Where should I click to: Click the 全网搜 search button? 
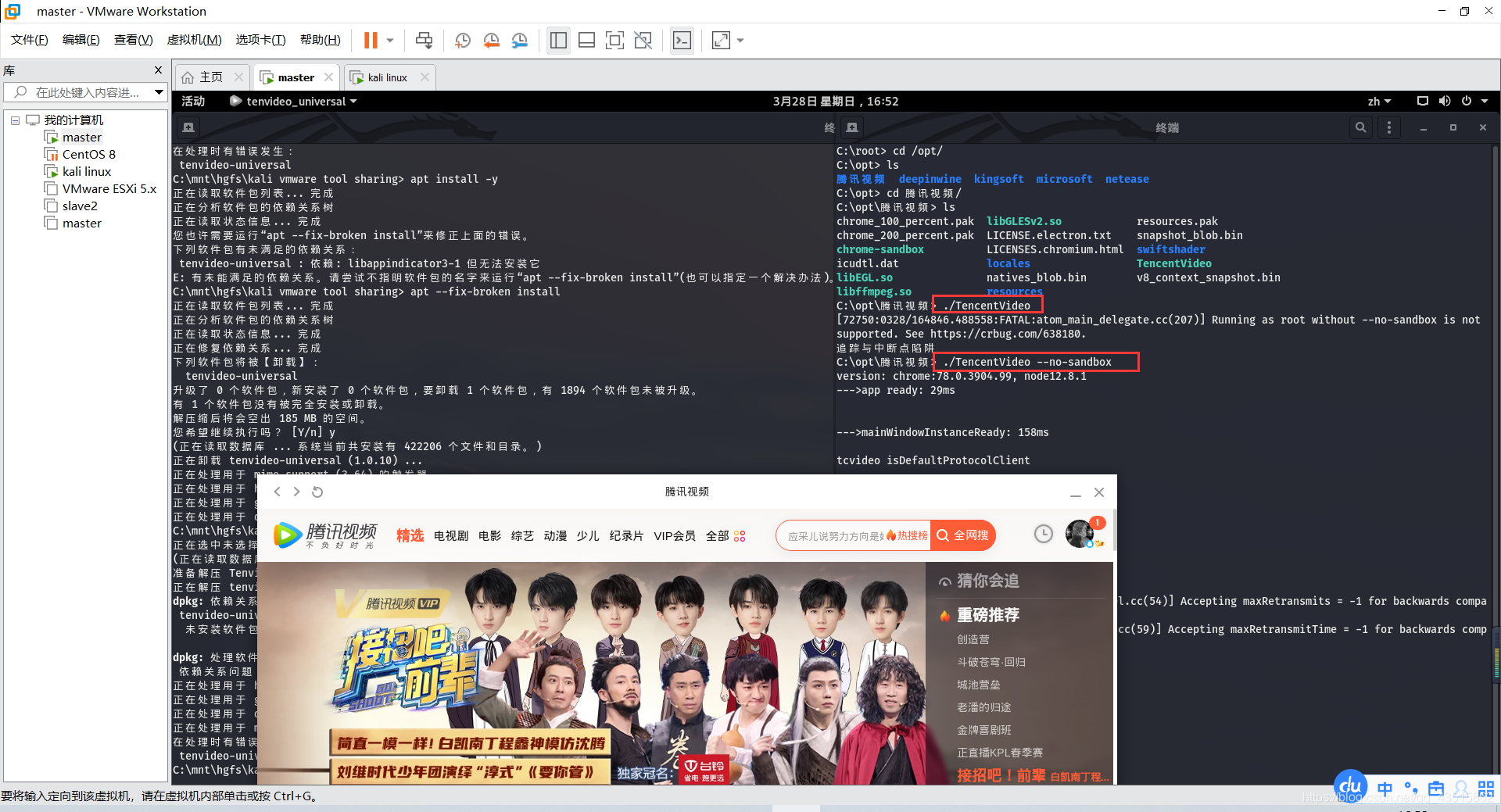click(963, 535)
